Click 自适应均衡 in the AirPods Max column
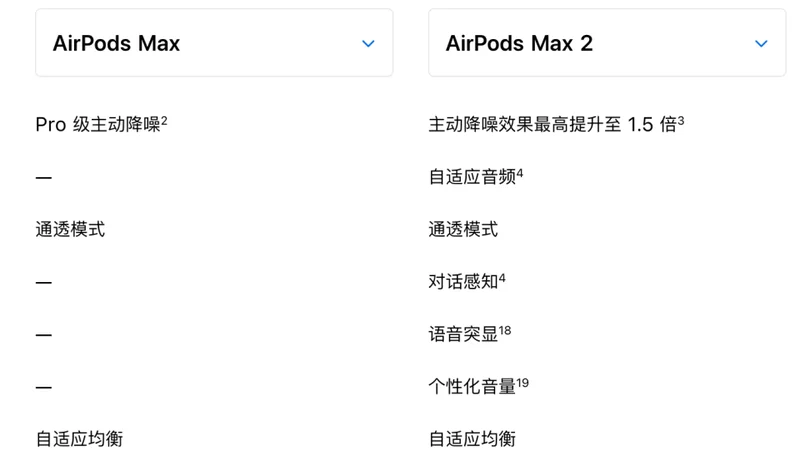Viewport: 800px width, 465px height. pos(79,438)
